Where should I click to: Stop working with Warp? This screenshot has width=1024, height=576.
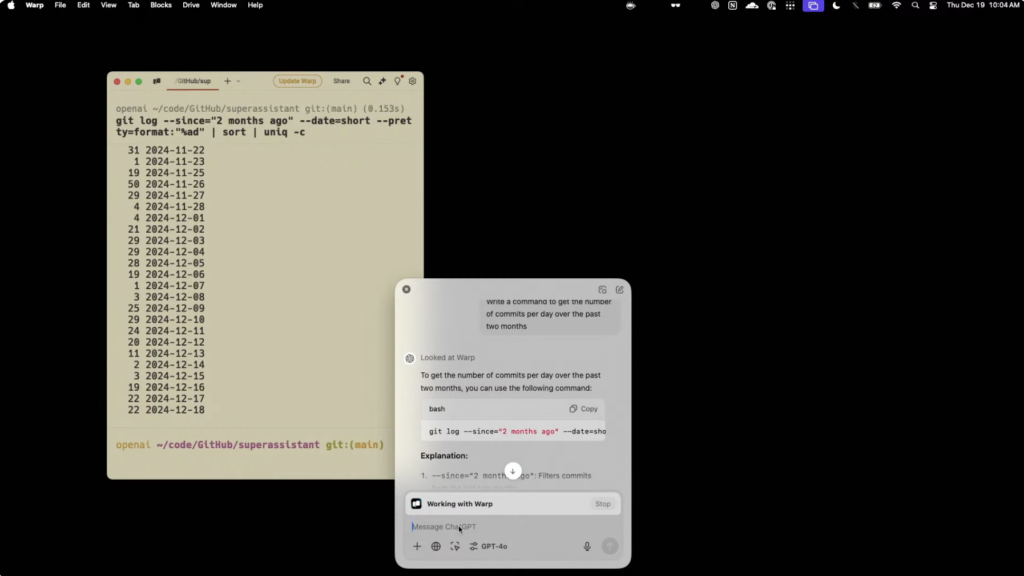point(603,504)
